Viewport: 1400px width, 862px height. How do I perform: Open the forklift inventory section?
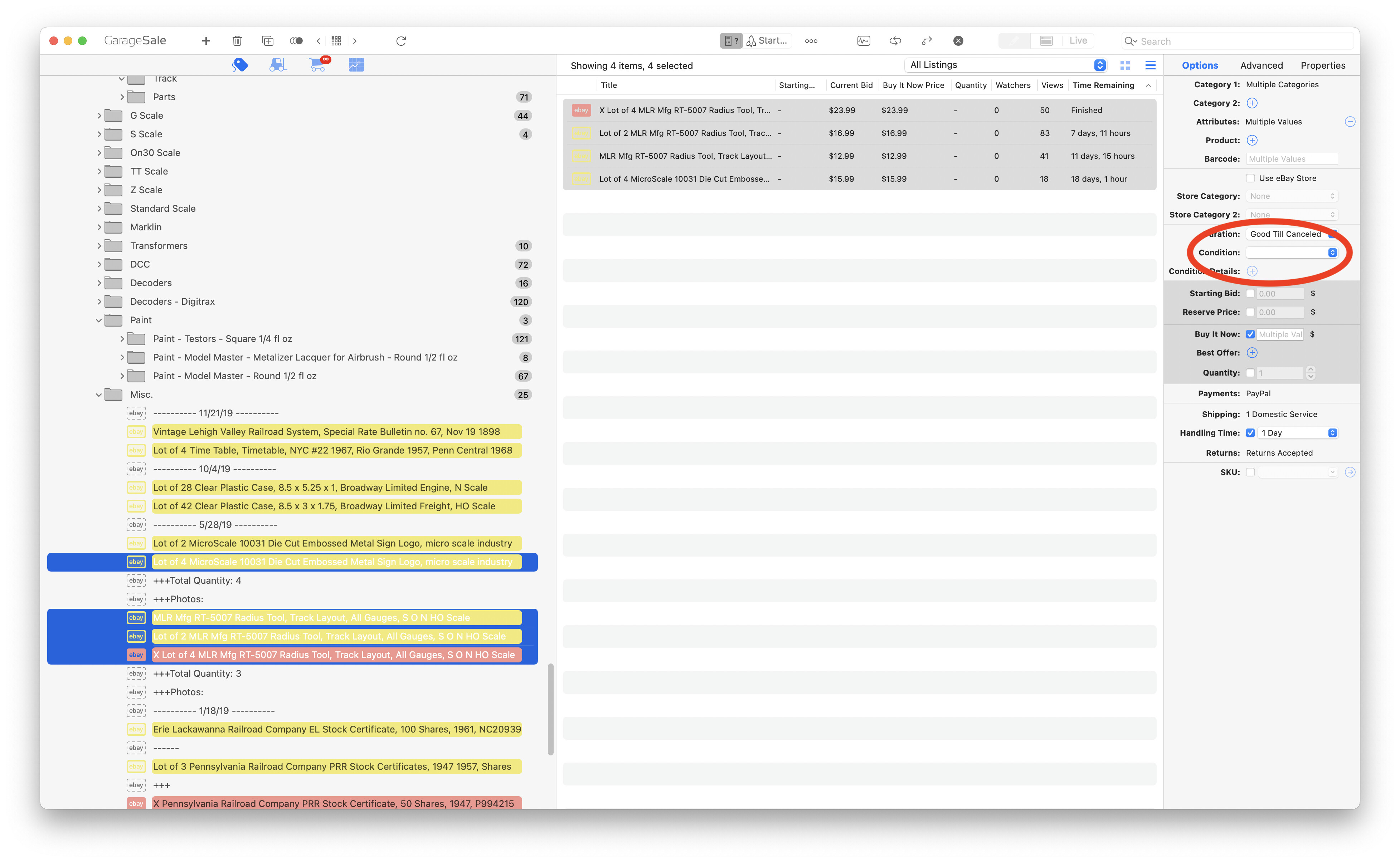pos(278,65)
